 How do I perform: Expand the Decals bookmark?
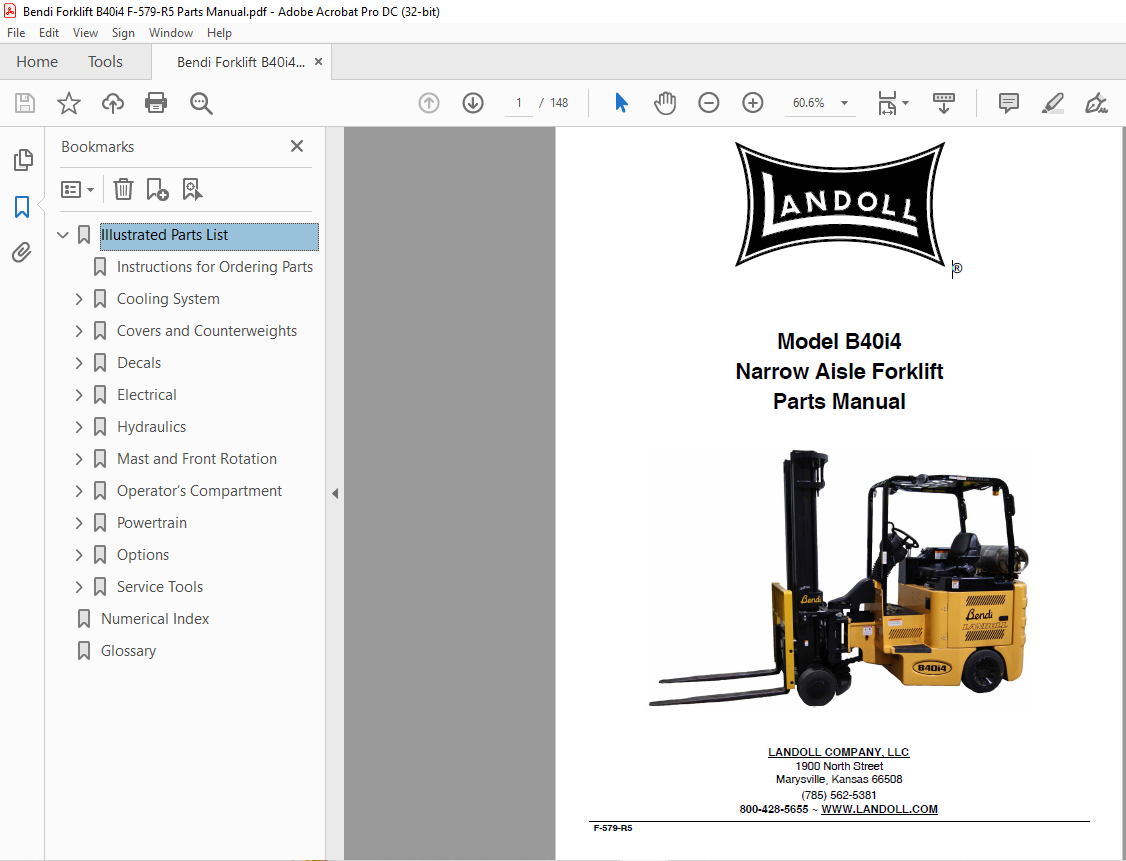pyautogui.click(x=78, y=363)
